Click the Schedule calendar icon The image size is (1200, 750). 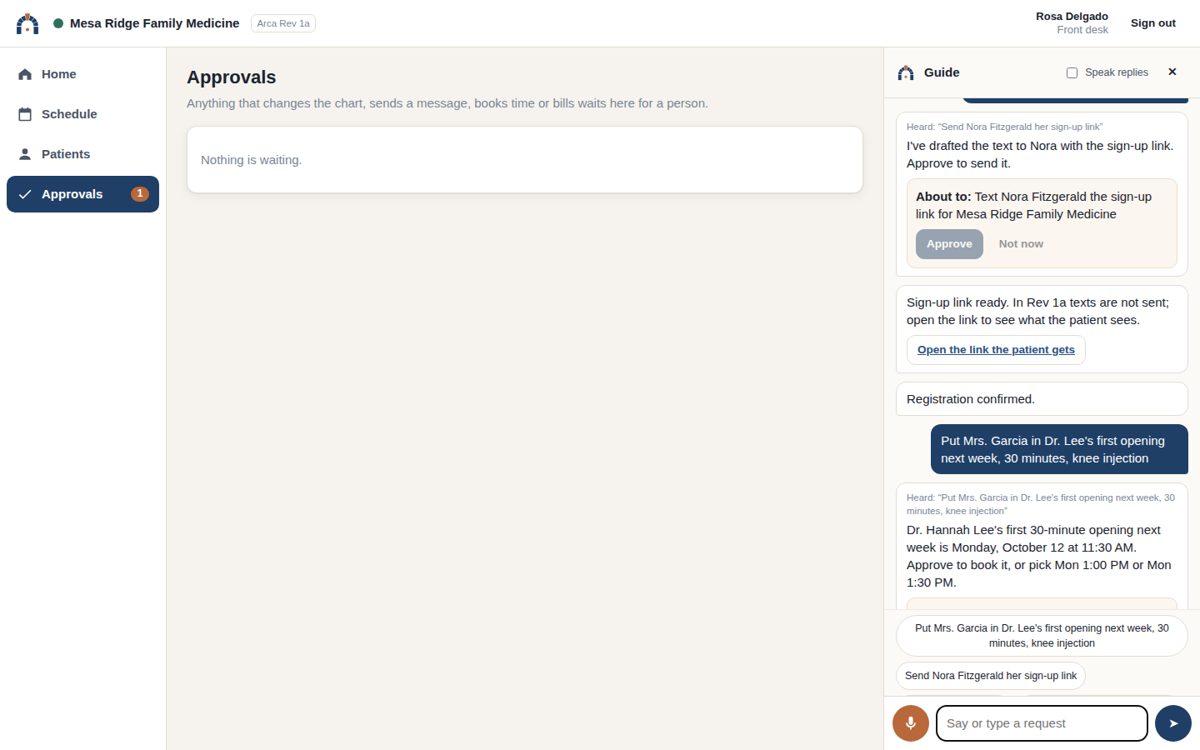[x=25, y=114]
